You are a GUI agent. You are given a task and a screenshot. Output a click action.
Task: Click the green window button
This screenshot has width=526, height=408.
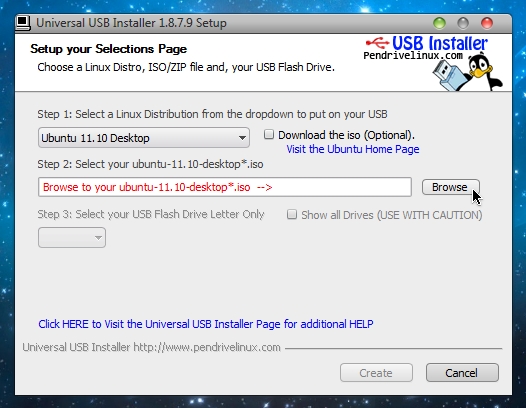[x=439, y=23]
